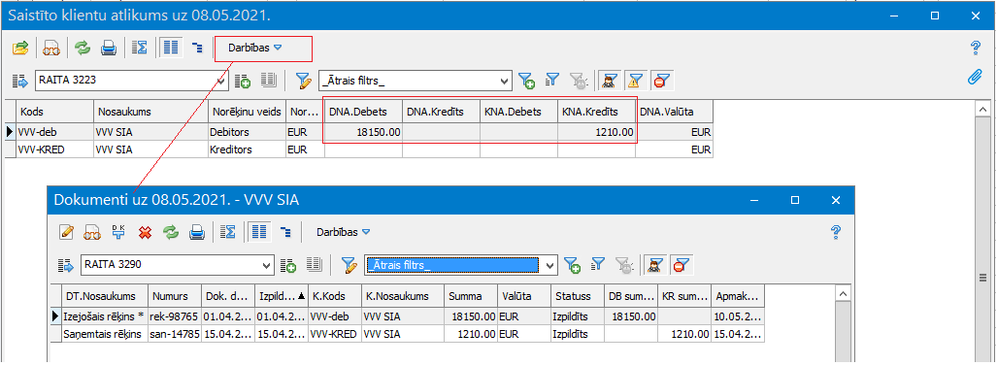Click Nosaukums column header in upper table
Screen dimensions: 998x365
coord(151,111)
